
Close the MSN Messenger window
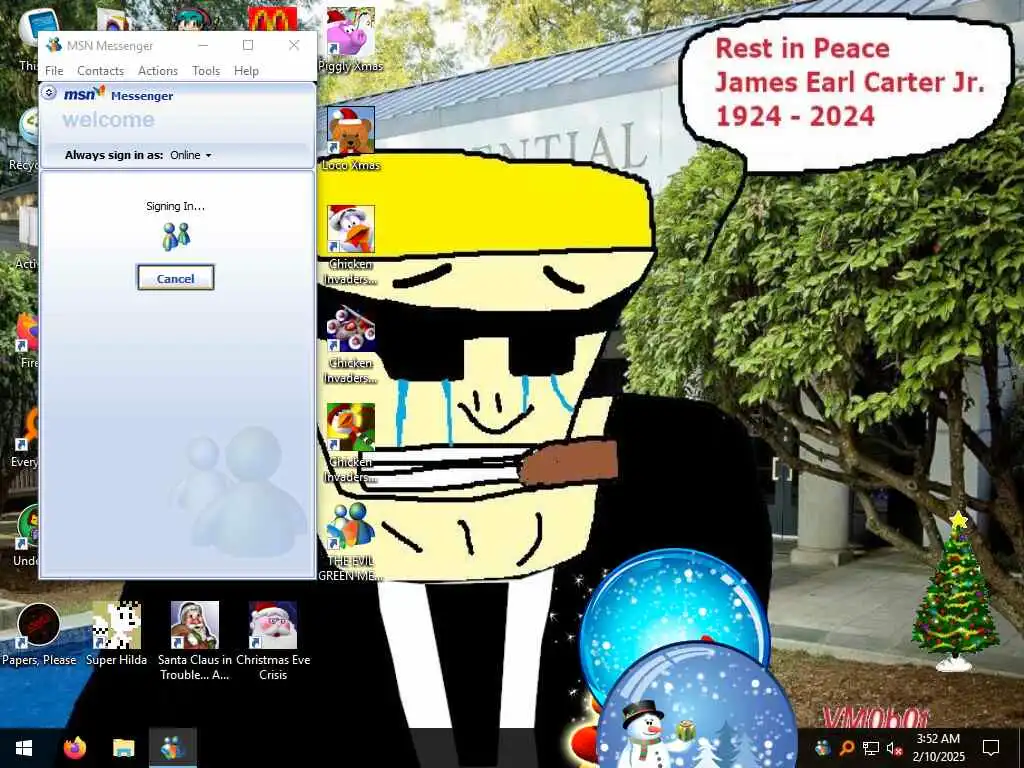point(294,45)
